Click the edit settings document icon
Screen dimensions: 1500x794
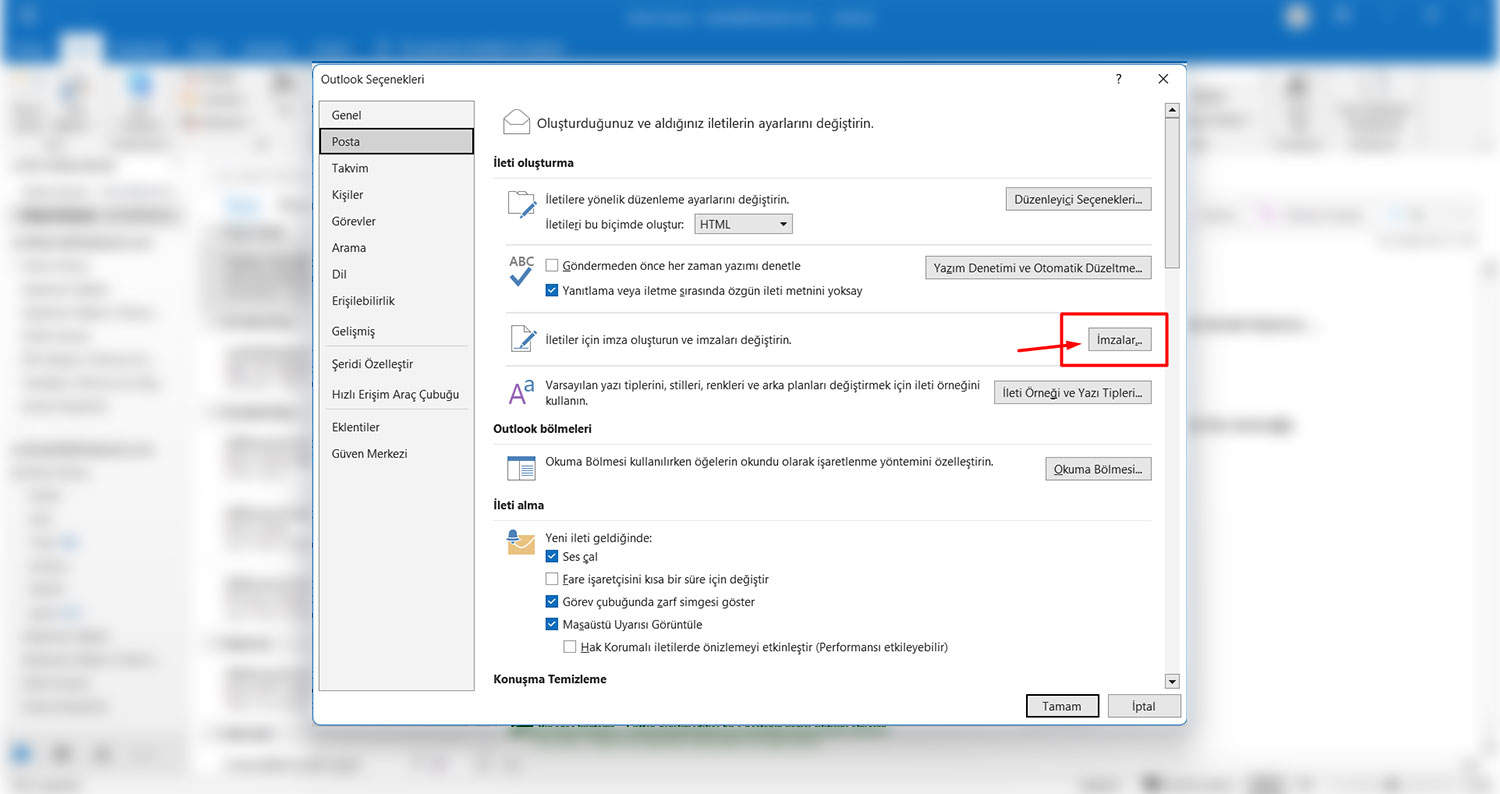[x=521, y=204]
